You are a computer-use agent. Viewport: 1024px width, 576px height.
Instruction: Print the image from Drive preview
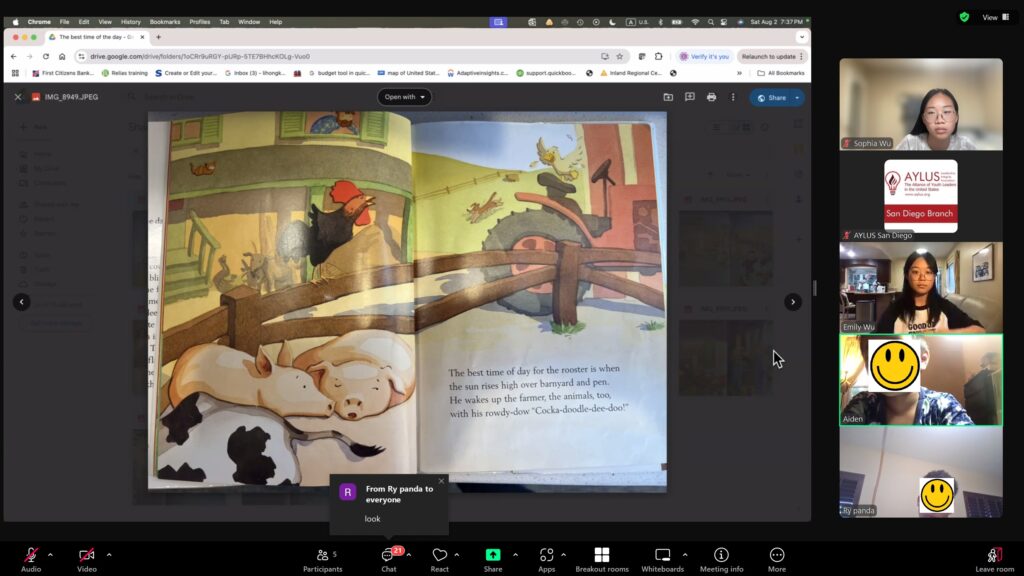(x=711, y=97)
